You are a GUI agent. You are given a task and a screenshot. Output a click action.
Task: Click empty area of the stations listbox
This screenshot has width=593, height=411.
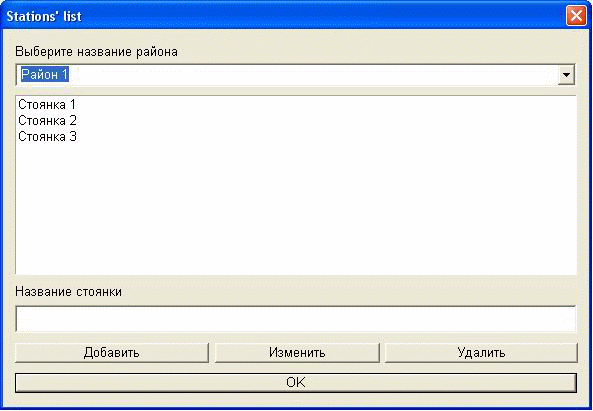296,208
